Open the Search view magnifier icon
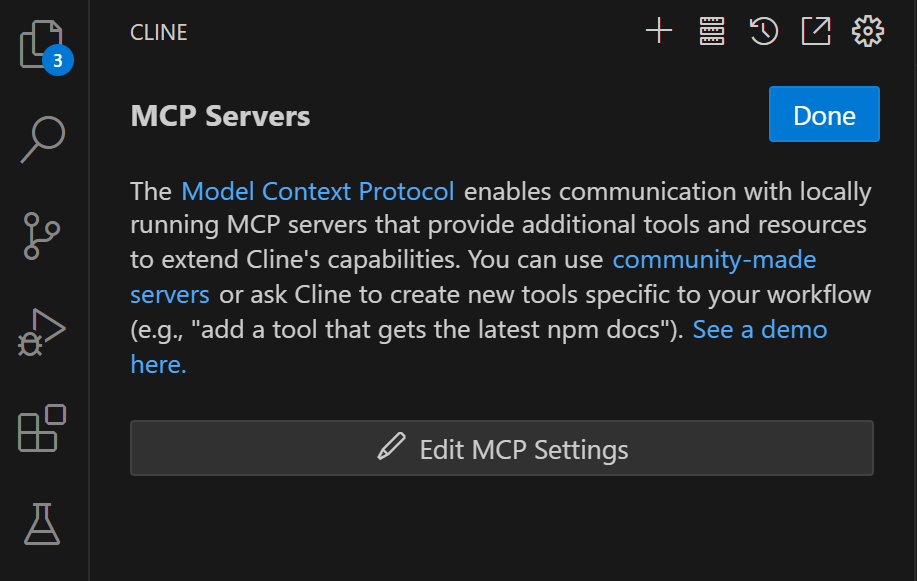This screenshot has height=581, width=917. [x=43, y=139]
